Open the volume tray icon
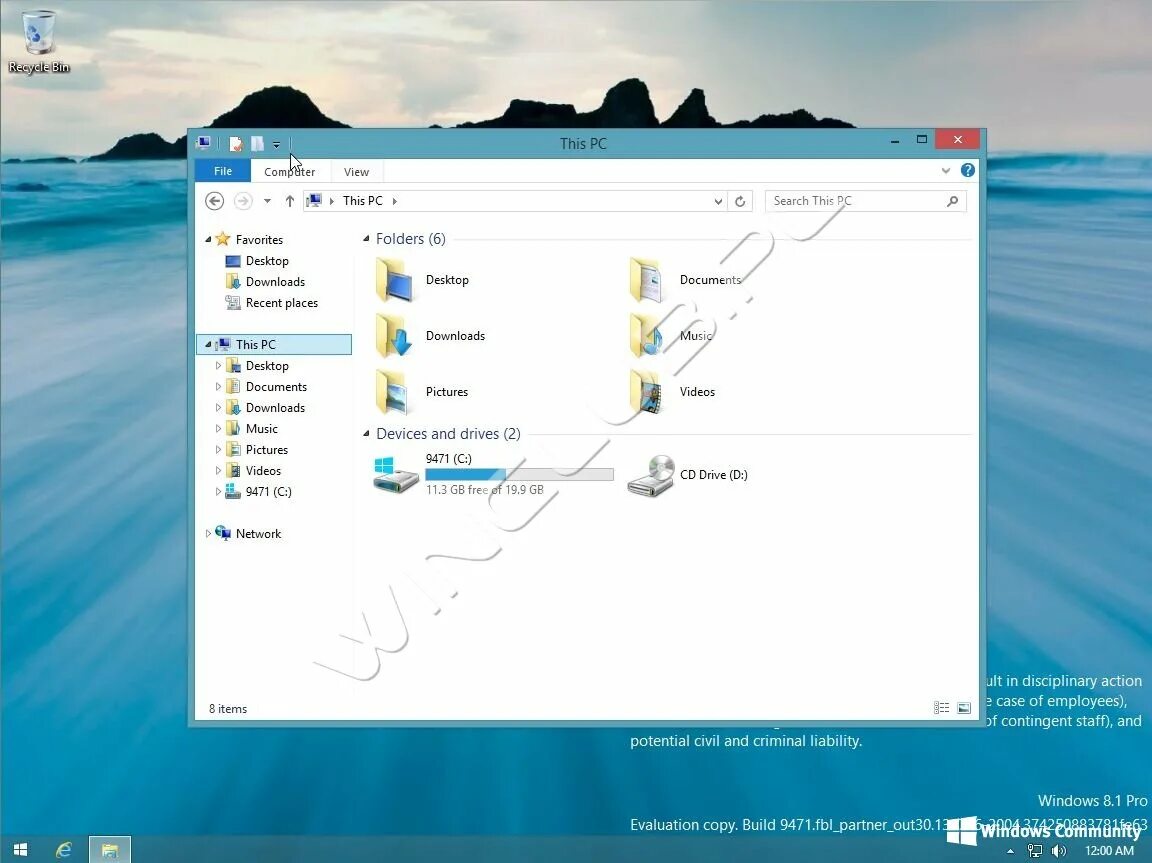 pos(1059,851)
